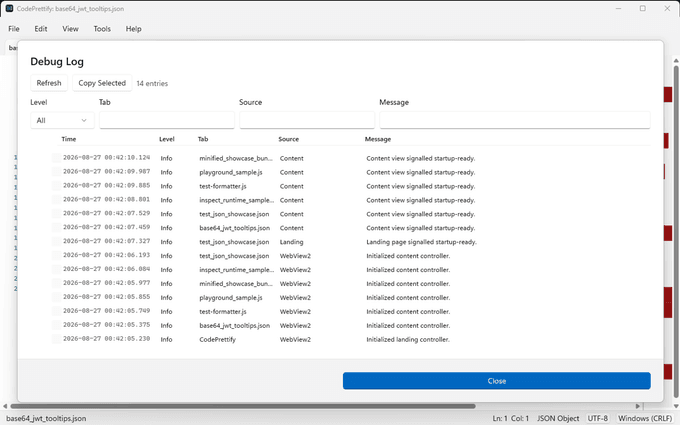
Task: Click status bar file name base64_jwt_tooltips.json
Action: click(46, 418)
